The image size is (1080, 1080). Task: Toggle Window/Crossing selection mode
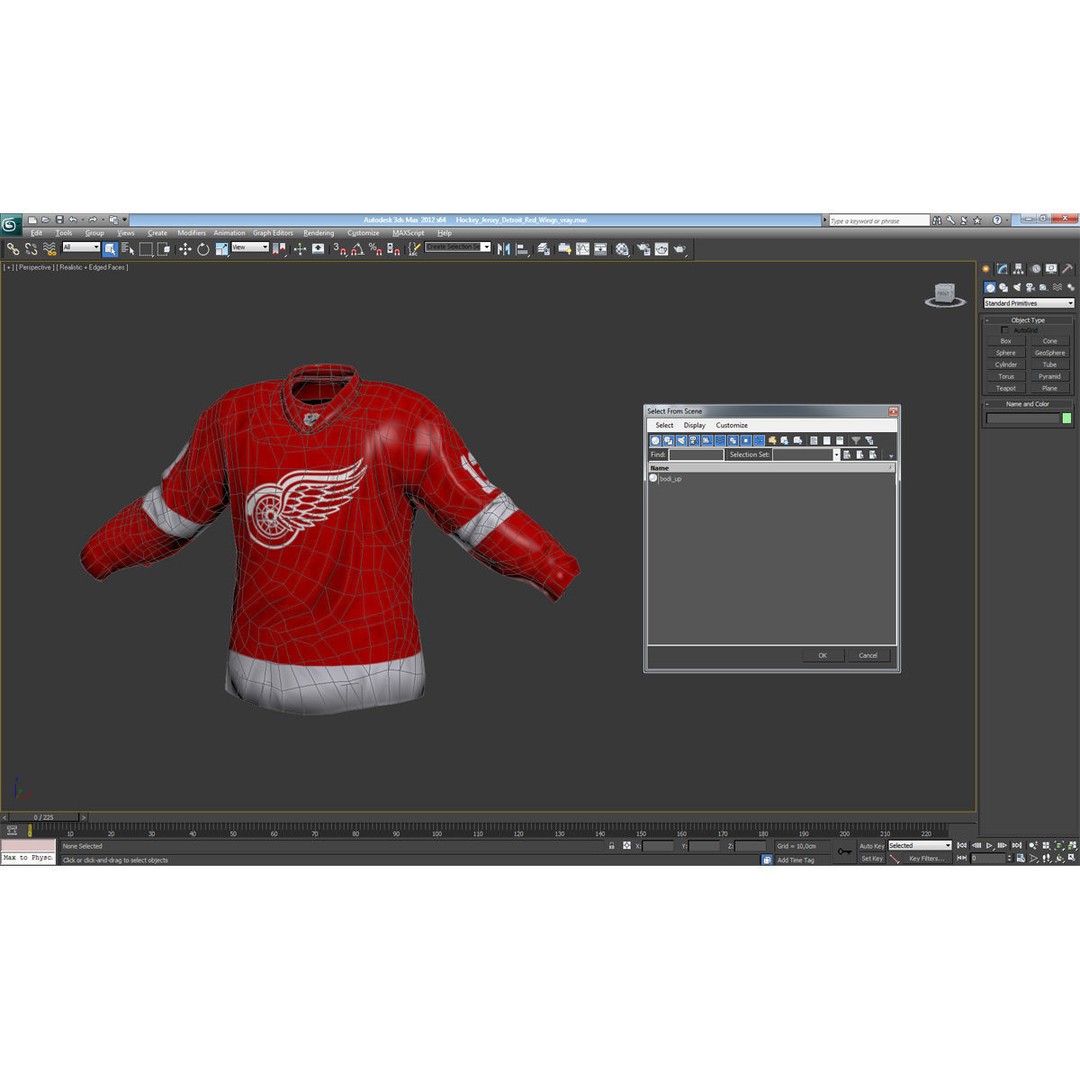[164, 249]
